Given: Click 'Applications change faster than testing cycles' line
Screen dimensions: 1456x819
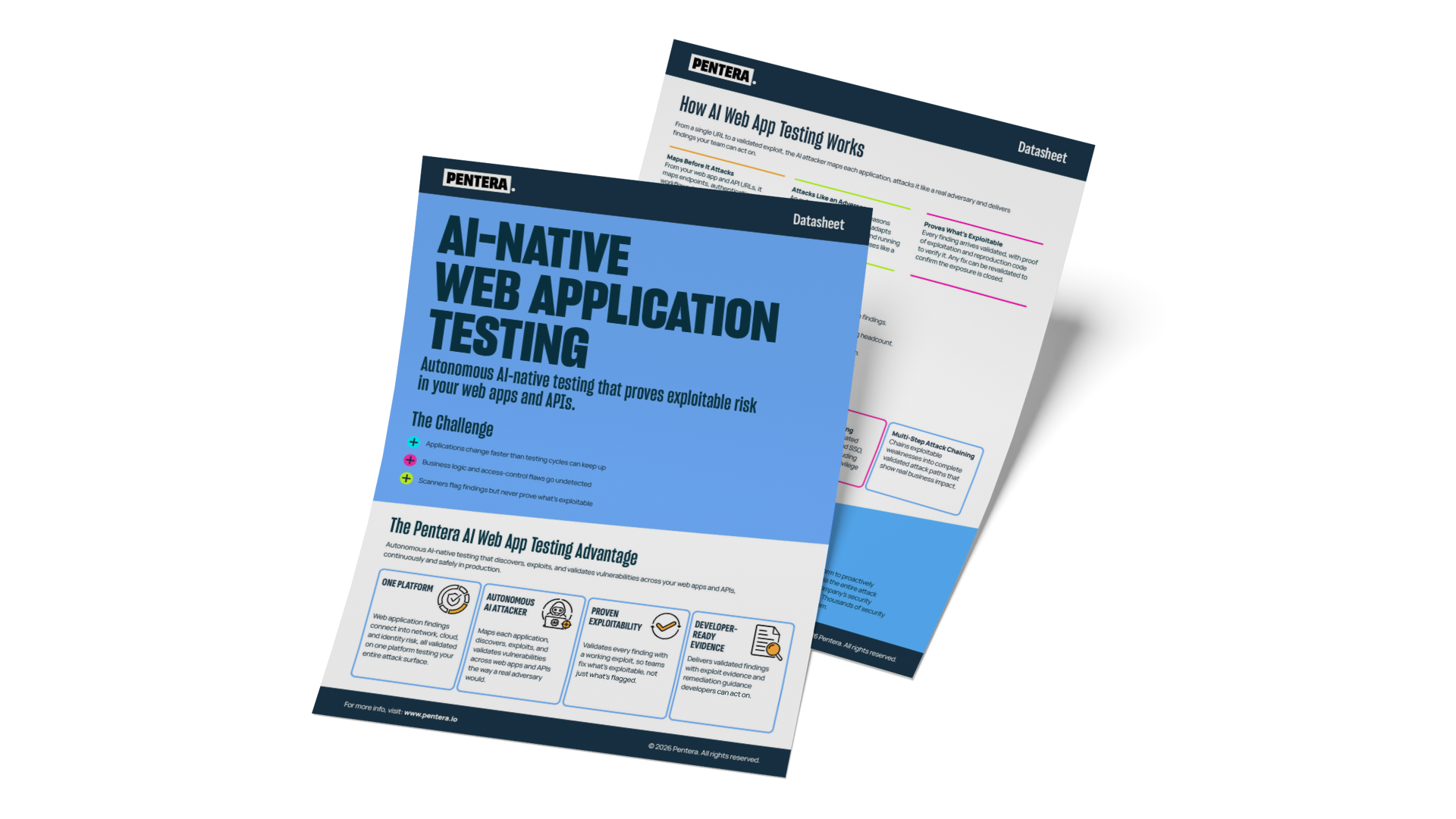Looking at the screenshot, I should (x=516, y=455).
